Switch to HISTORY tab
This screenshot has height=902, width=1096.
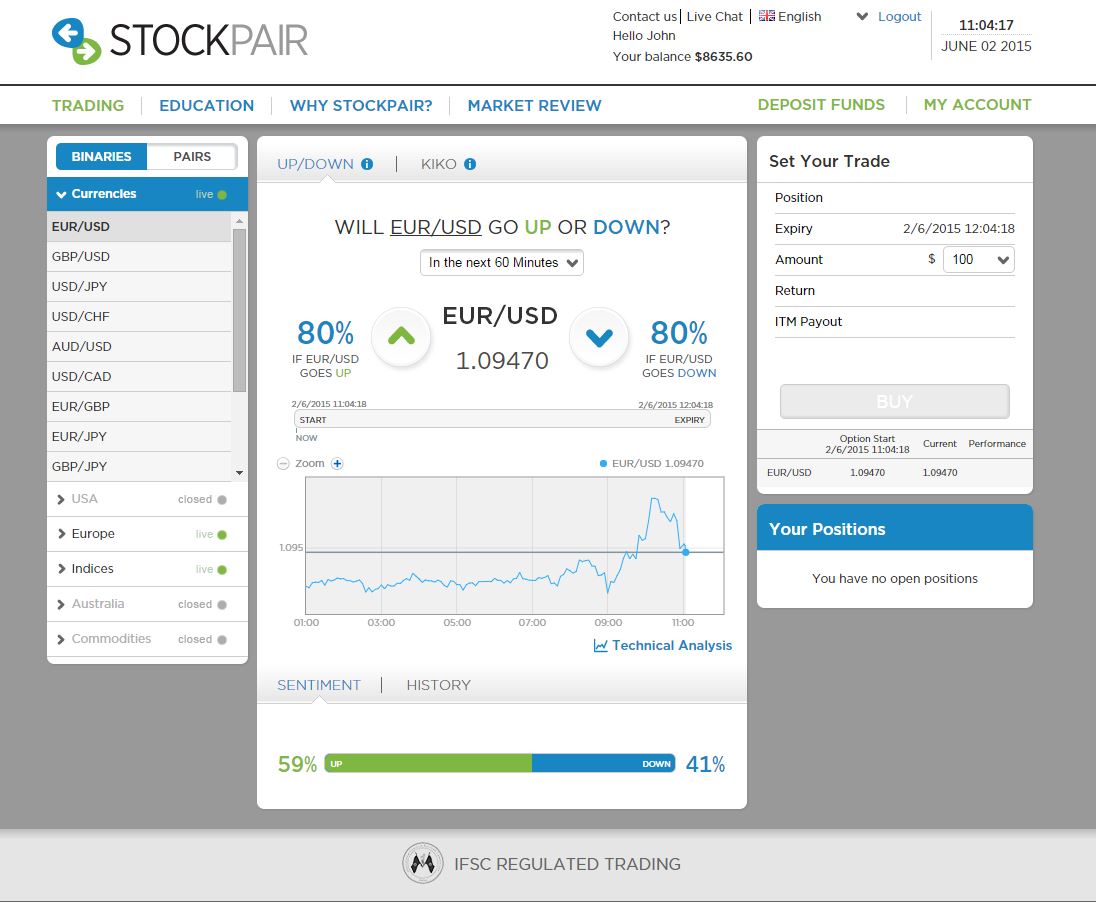point(439,685)
